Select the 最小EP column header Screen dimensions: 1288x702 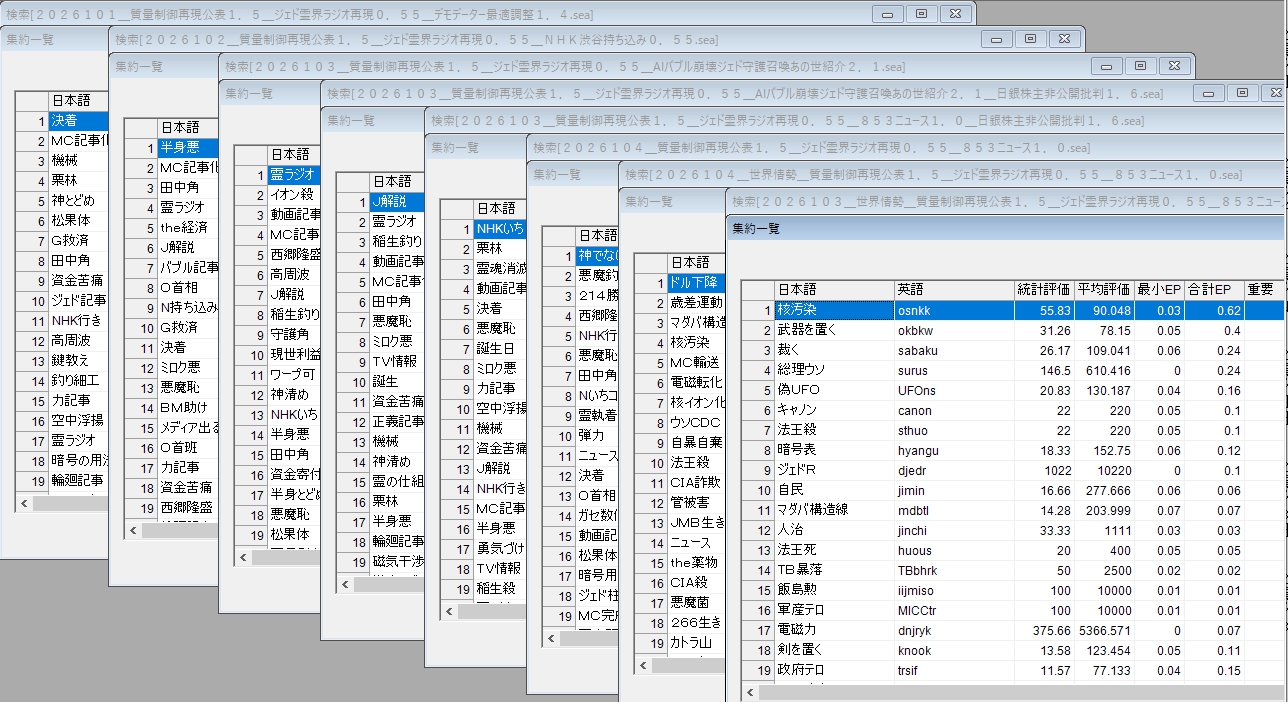click(1158, 290)
